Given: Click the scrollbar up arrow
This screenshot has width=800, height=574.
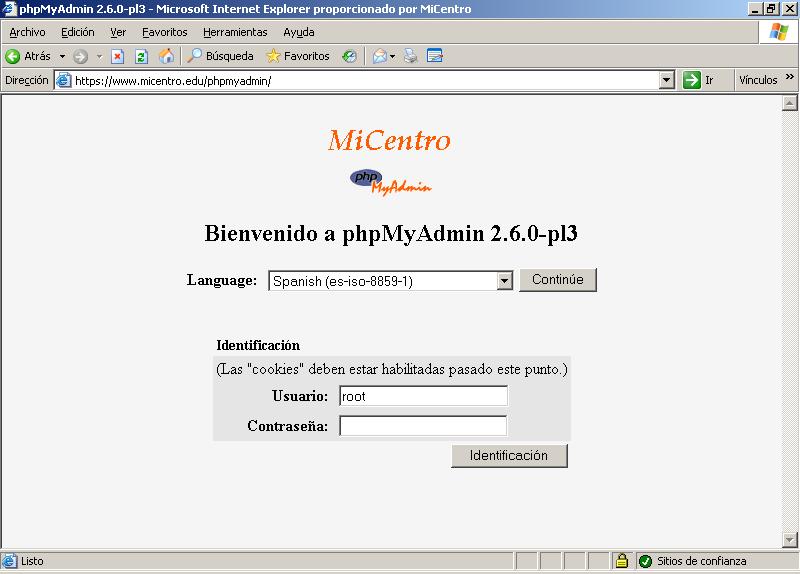Looking at the screenshot, I should pos(789,103).
